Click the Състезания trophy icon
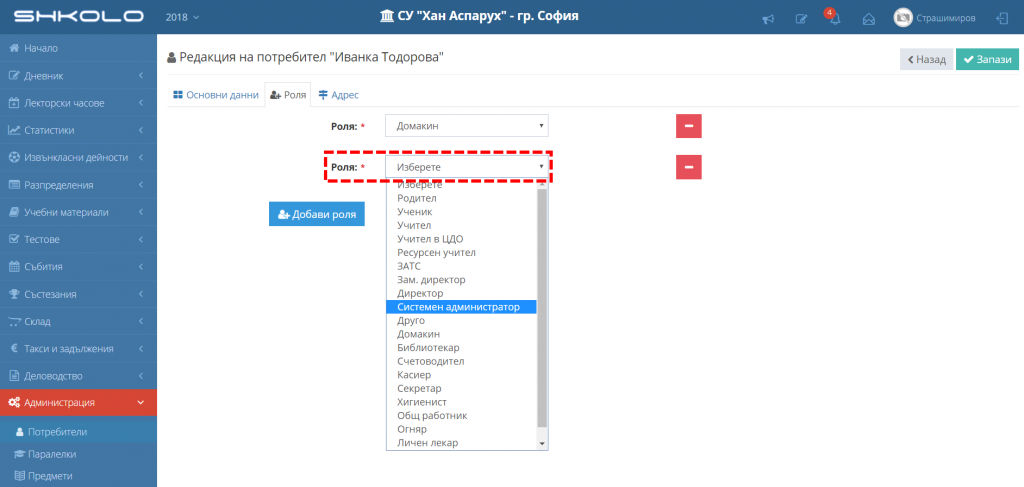The image size is (1024, 487). (x=13, y=294)
